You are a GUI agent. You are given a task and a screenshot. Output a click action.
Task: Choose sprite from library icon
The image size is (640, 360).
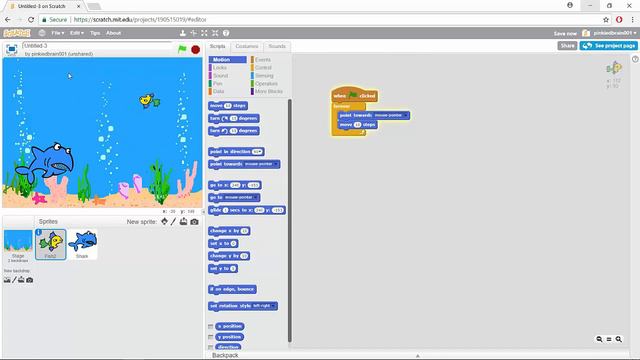[164, 221]
